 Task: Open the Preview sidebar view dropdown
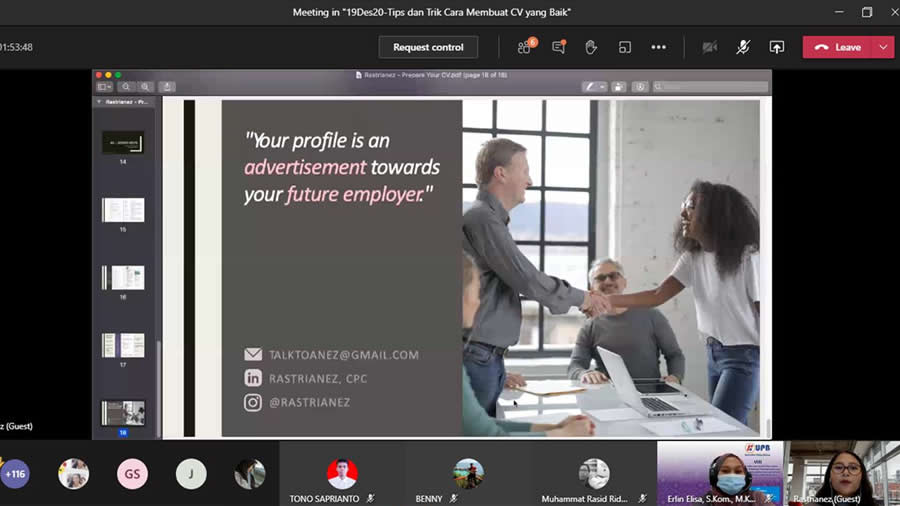point(105,87)
